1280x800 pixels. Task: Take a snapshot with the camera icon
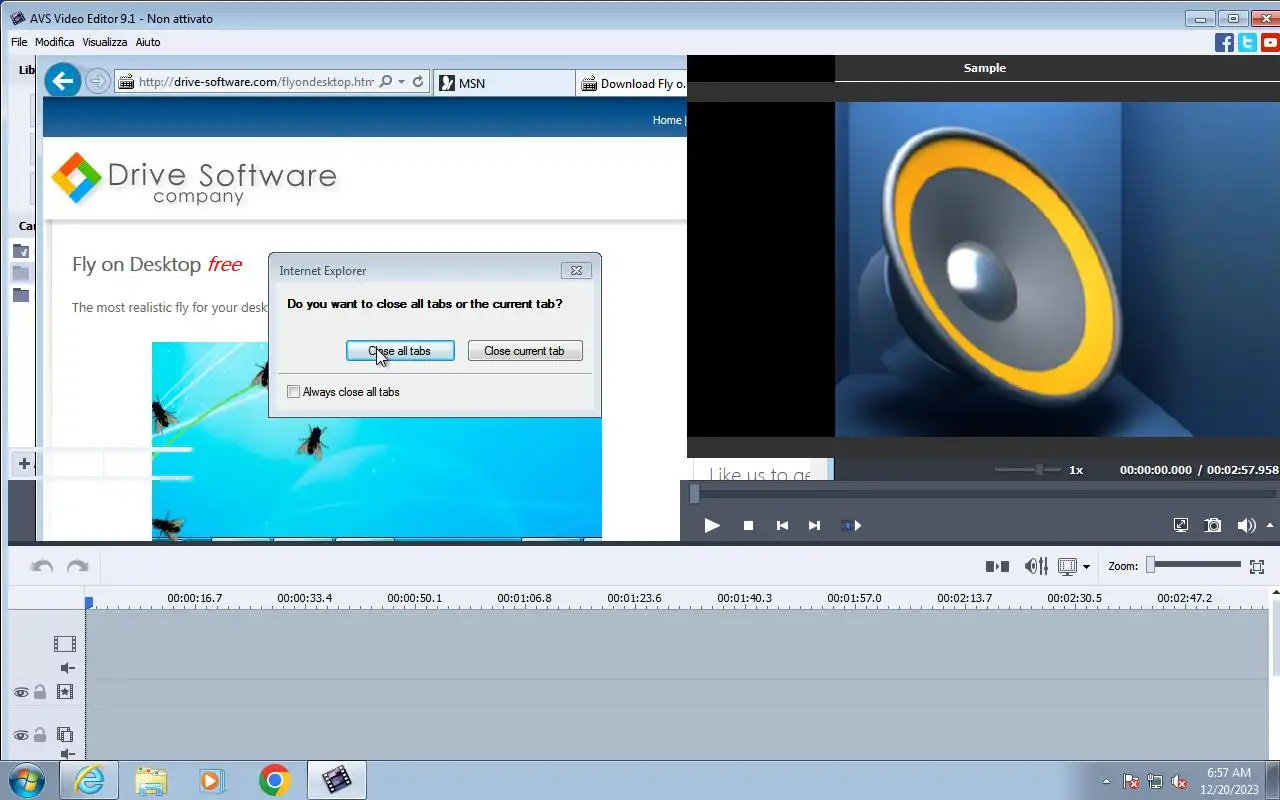point(1213,525)
